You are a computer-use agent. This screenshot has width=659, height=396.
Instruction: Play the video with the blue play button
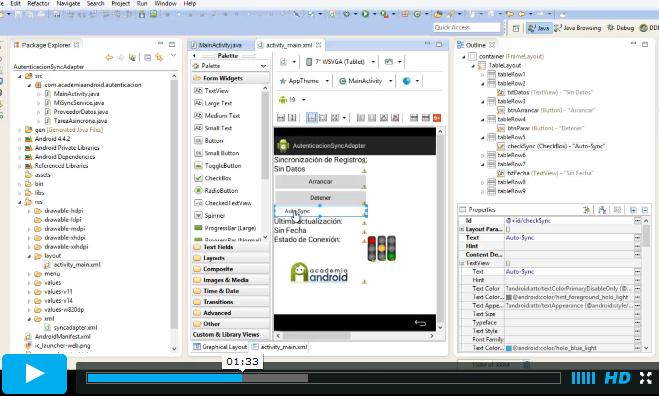click(34, 374)
